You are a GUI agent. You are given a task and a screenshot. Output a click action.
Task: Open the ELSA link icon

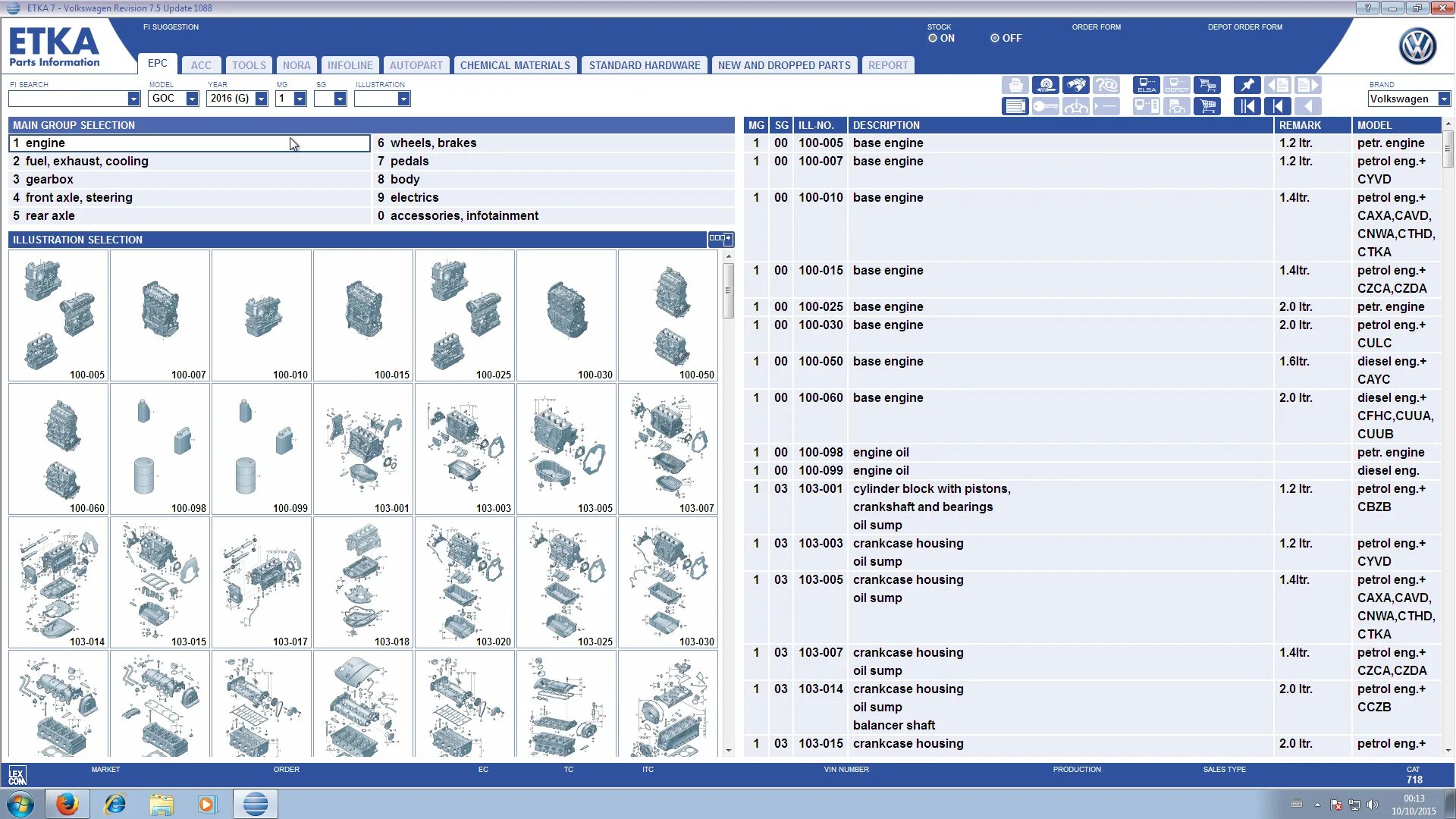click(x=1147, y=85)
